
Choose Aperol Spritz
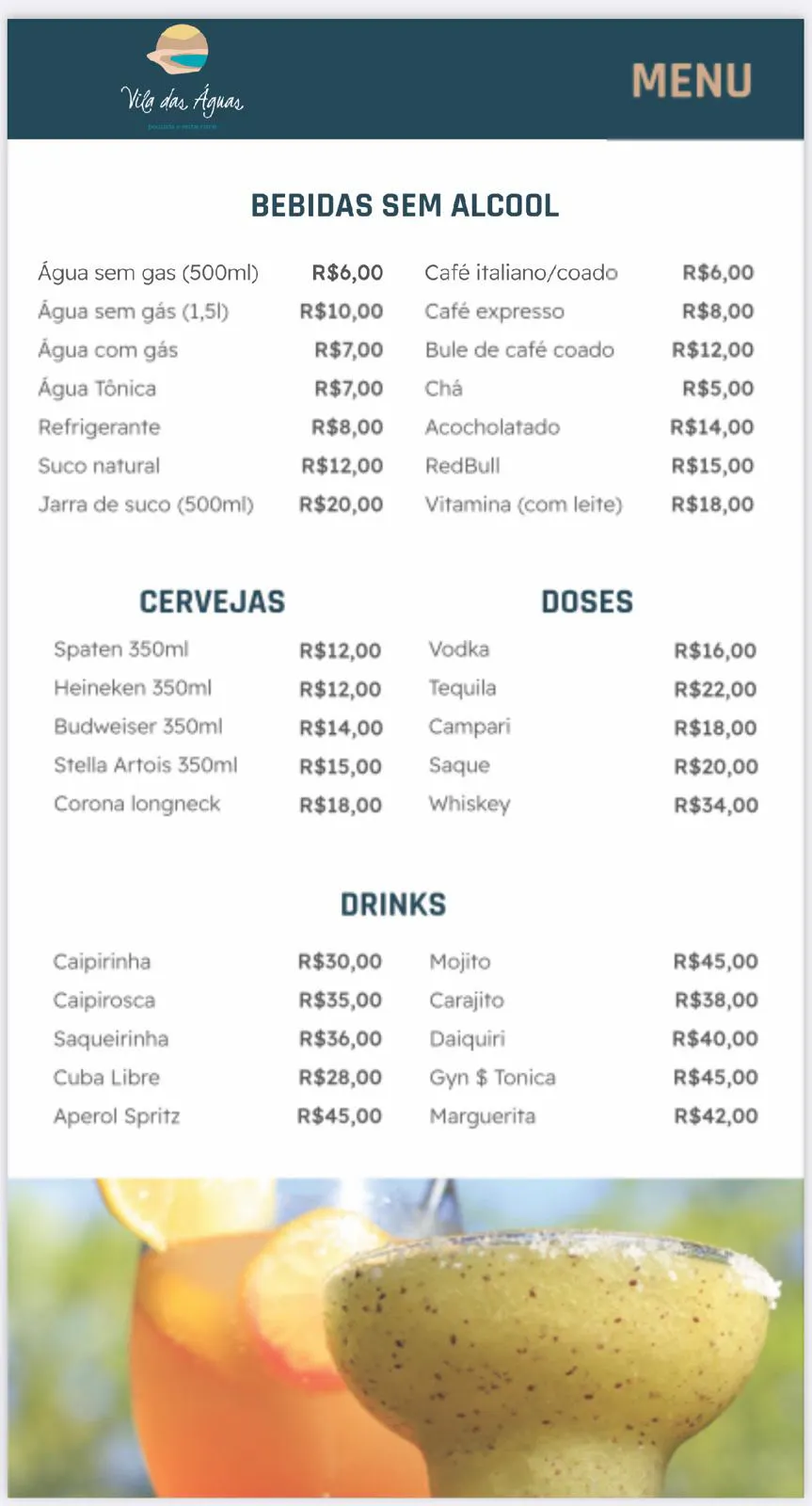117,1116
